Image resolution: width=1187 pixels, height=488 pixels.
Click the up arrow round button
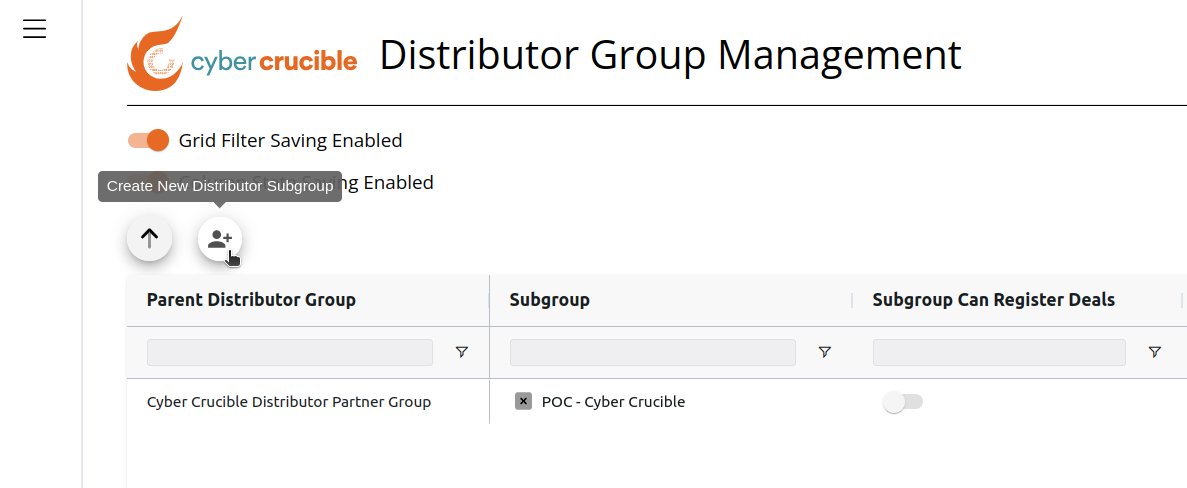(x=149, y=238)
